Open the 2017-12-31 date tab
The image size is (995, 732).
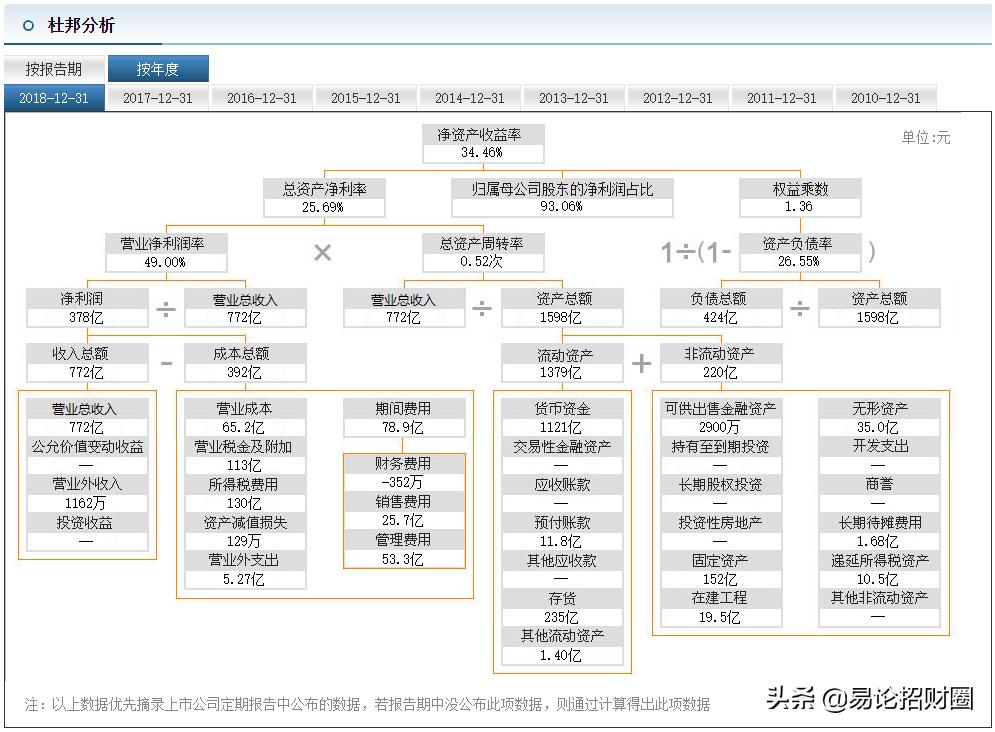[157, 98]
